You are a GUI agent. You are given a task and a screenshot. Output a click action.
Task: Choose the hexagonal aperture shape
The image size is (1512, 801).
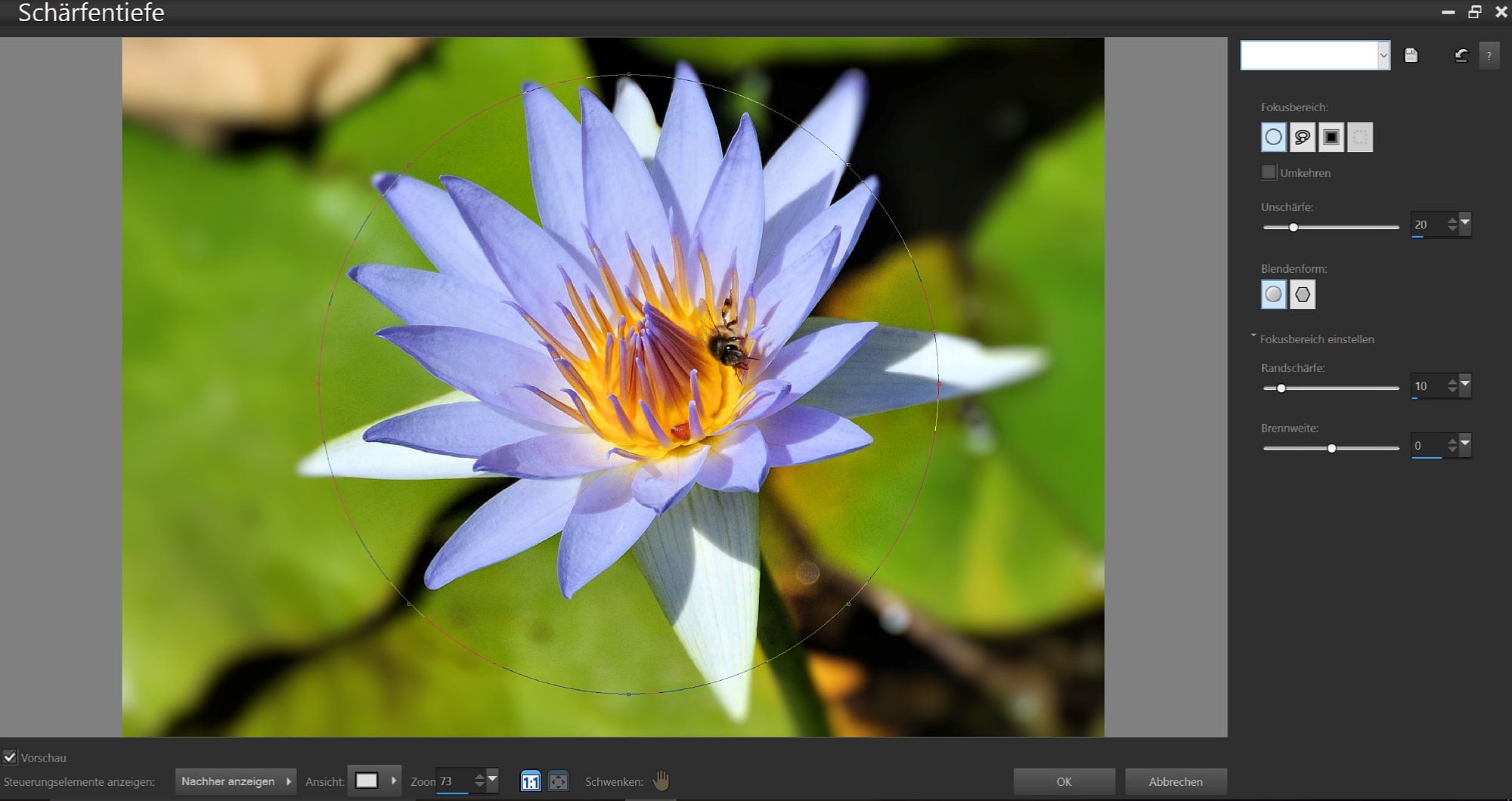(1303, 295)
